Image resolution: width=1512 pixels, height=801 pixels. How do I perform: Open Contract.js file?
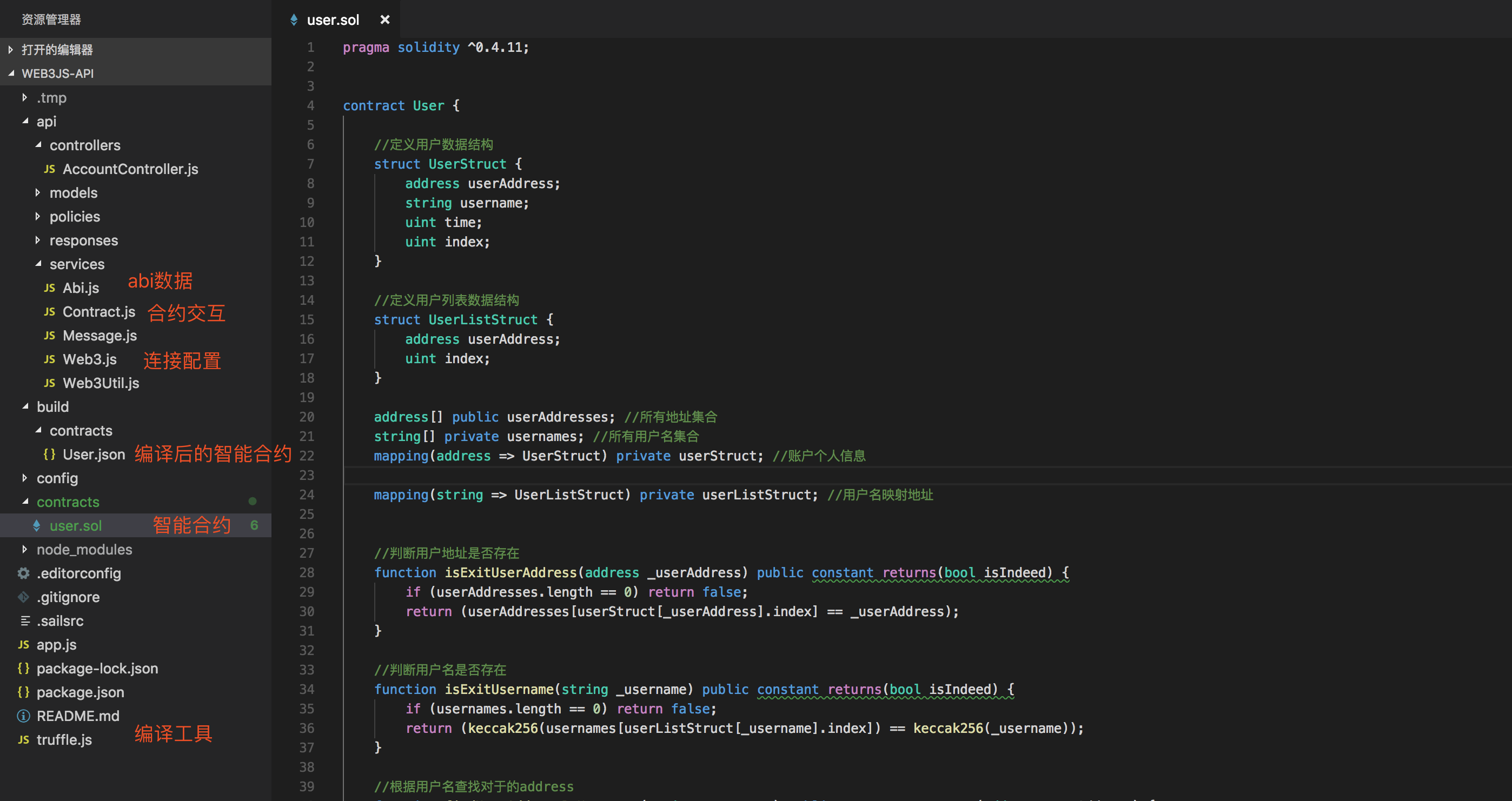click(99, 312)
